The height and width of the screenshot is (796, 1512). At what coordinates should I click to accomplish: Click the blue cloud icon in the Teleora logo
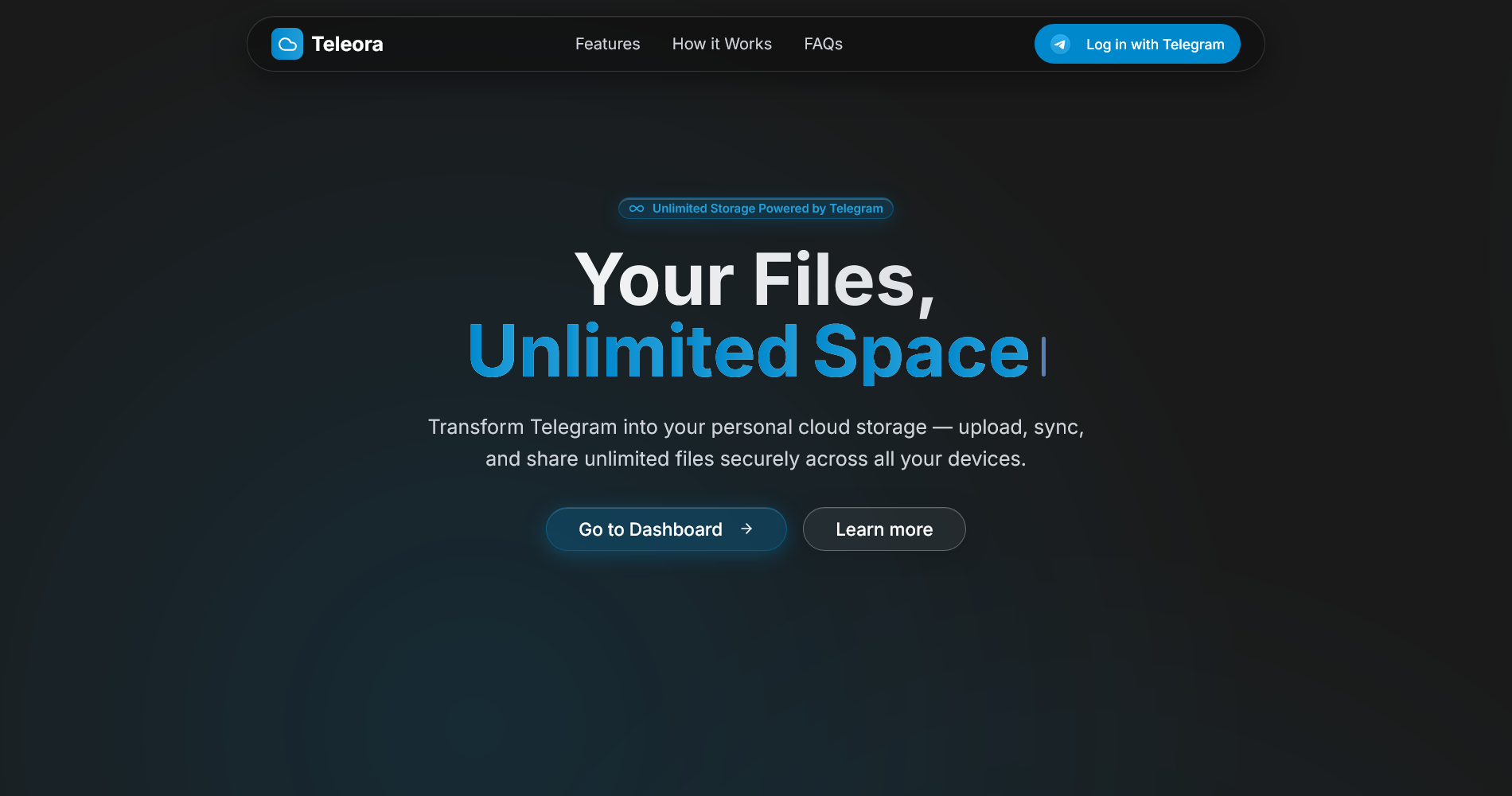pyautogui.click(x=288, y=44)
